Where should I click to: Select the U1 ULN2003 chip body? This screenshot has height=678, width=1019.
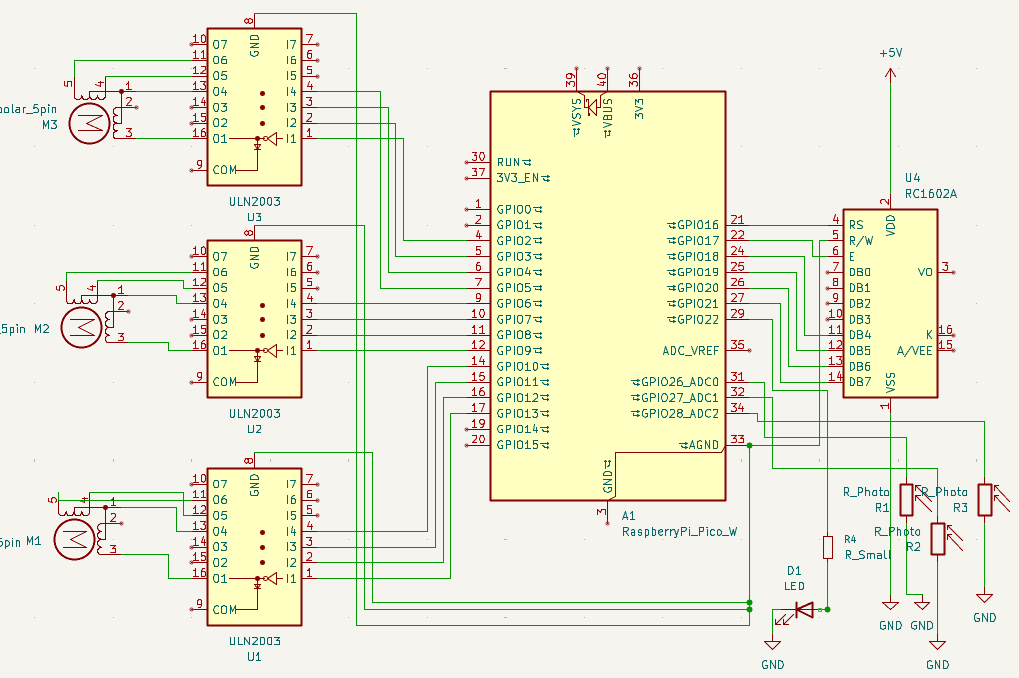click(x=254, y=547)
